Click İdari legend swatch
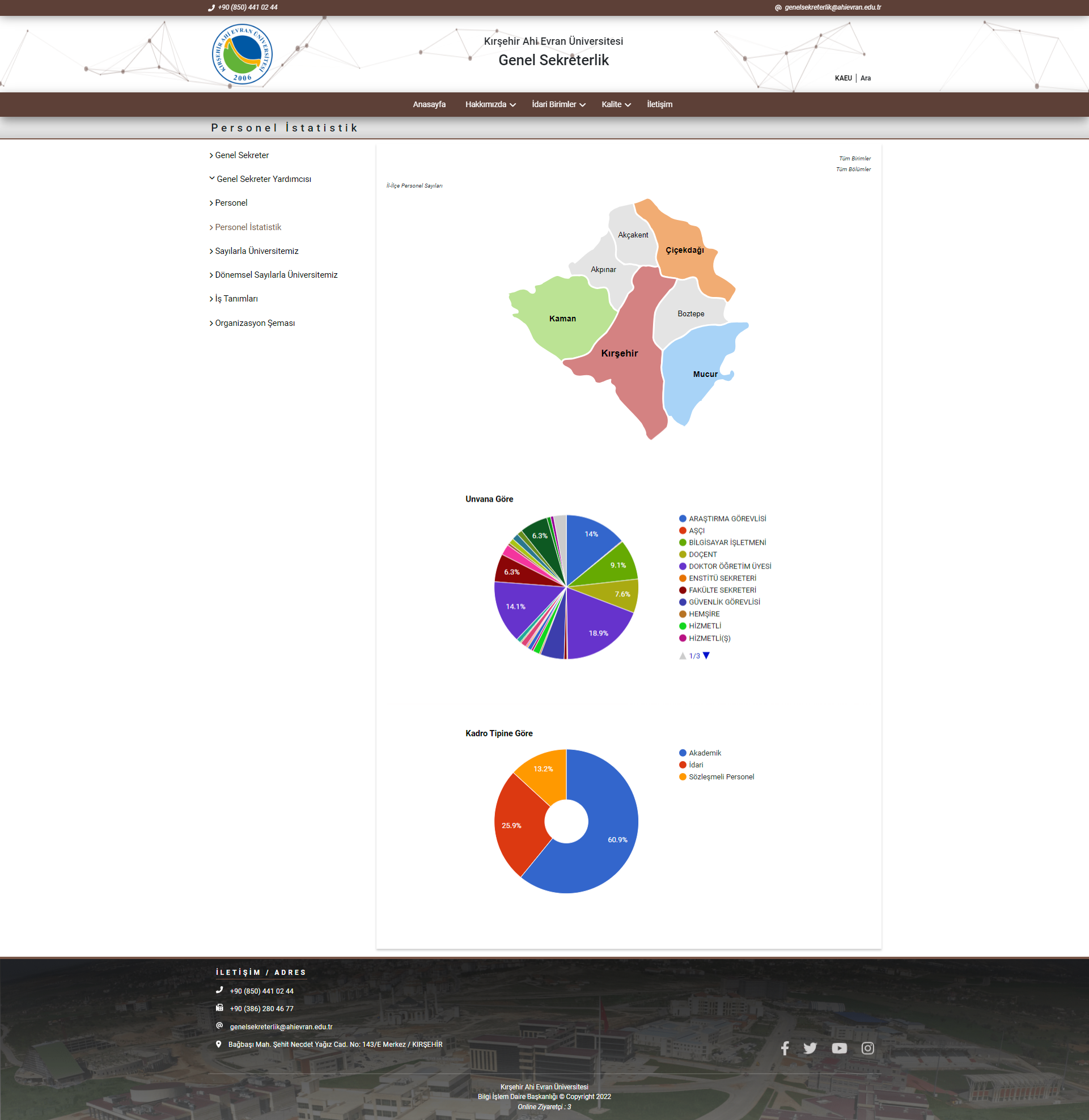 (683, 765)
